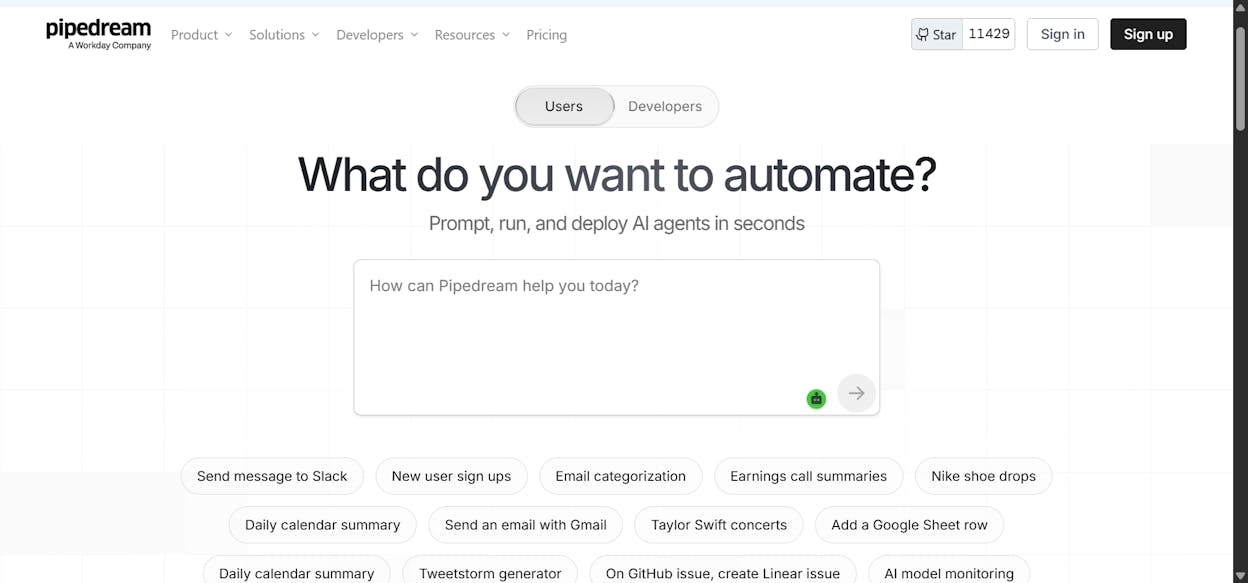Click the GitHub Star icon button
The width and height of the screenshot is (1248, 583).
coord(937,34)
